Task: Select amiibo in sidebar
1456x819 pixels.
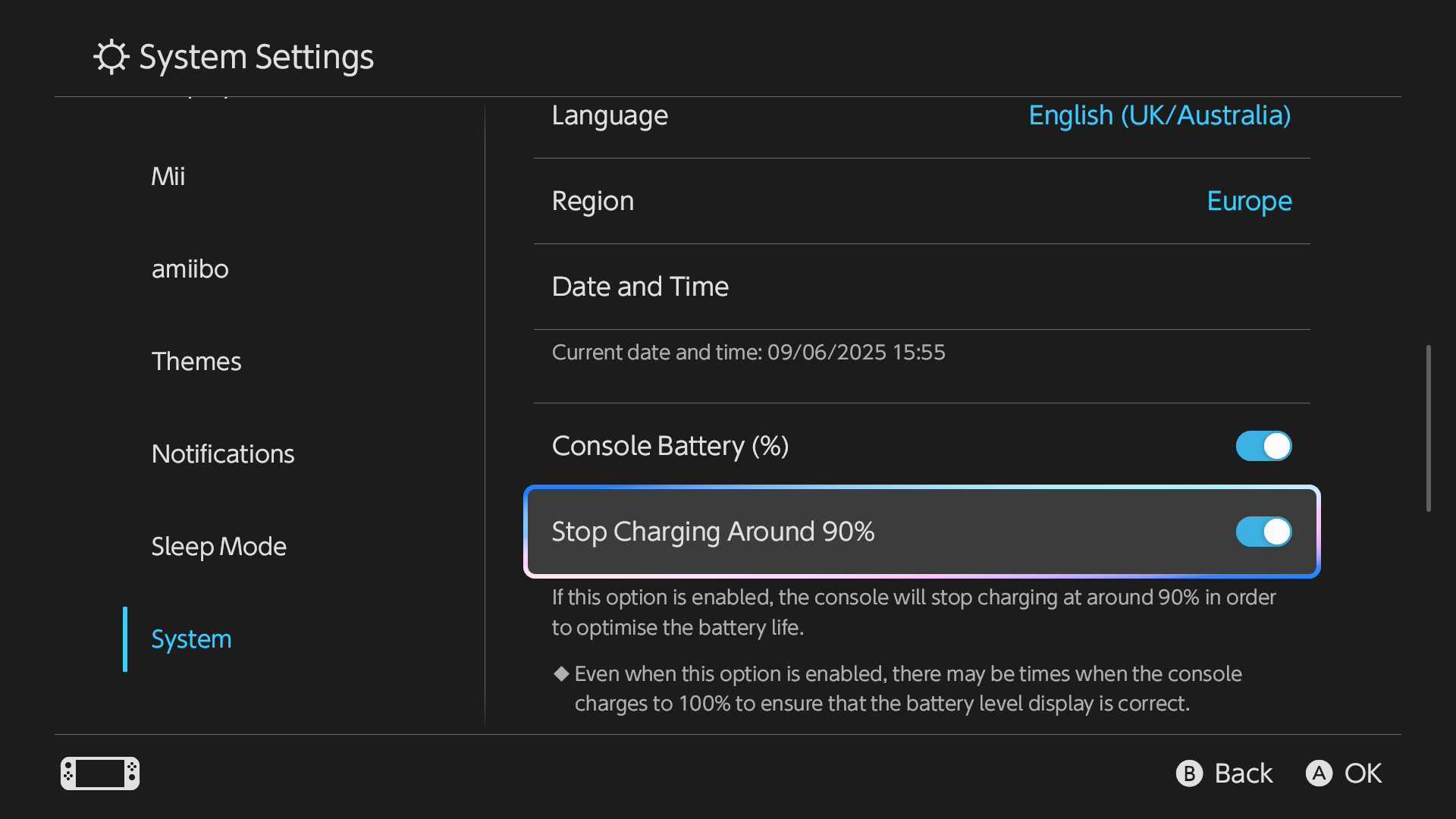Action: tap(190, 269)
